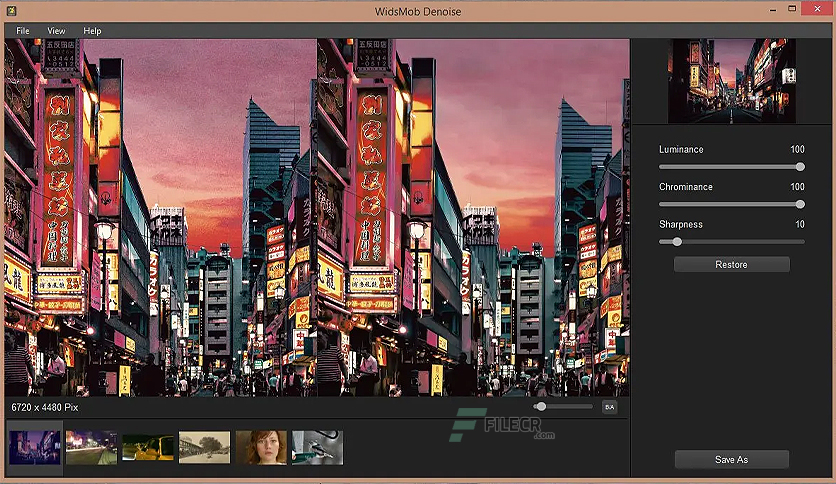The width and height of the screenshot is (836, 484).
Task: Open the File menu
Action: 23,31
